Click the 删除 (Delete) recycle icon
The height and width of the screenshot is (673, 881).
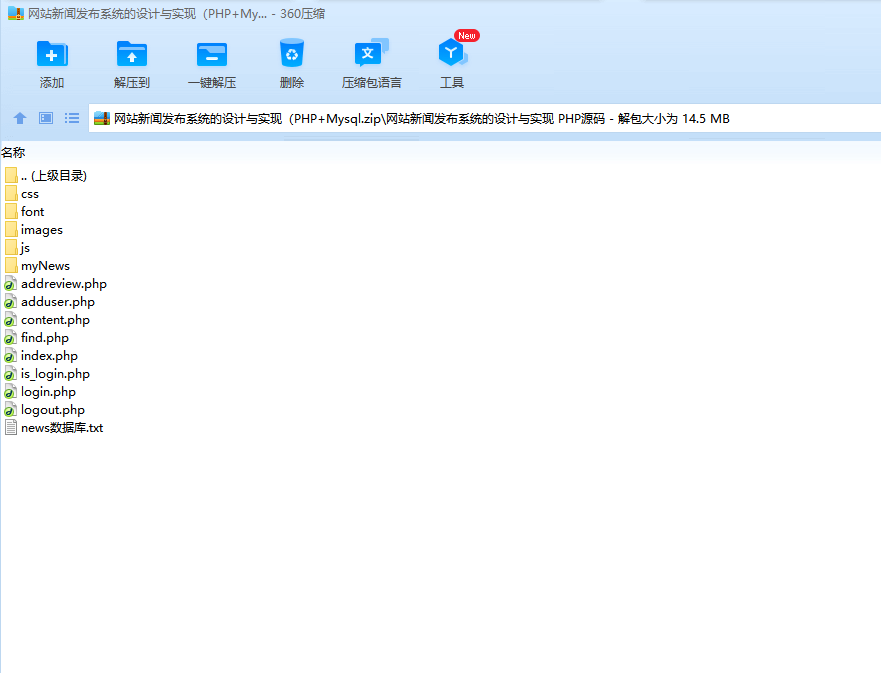point(292,53)
